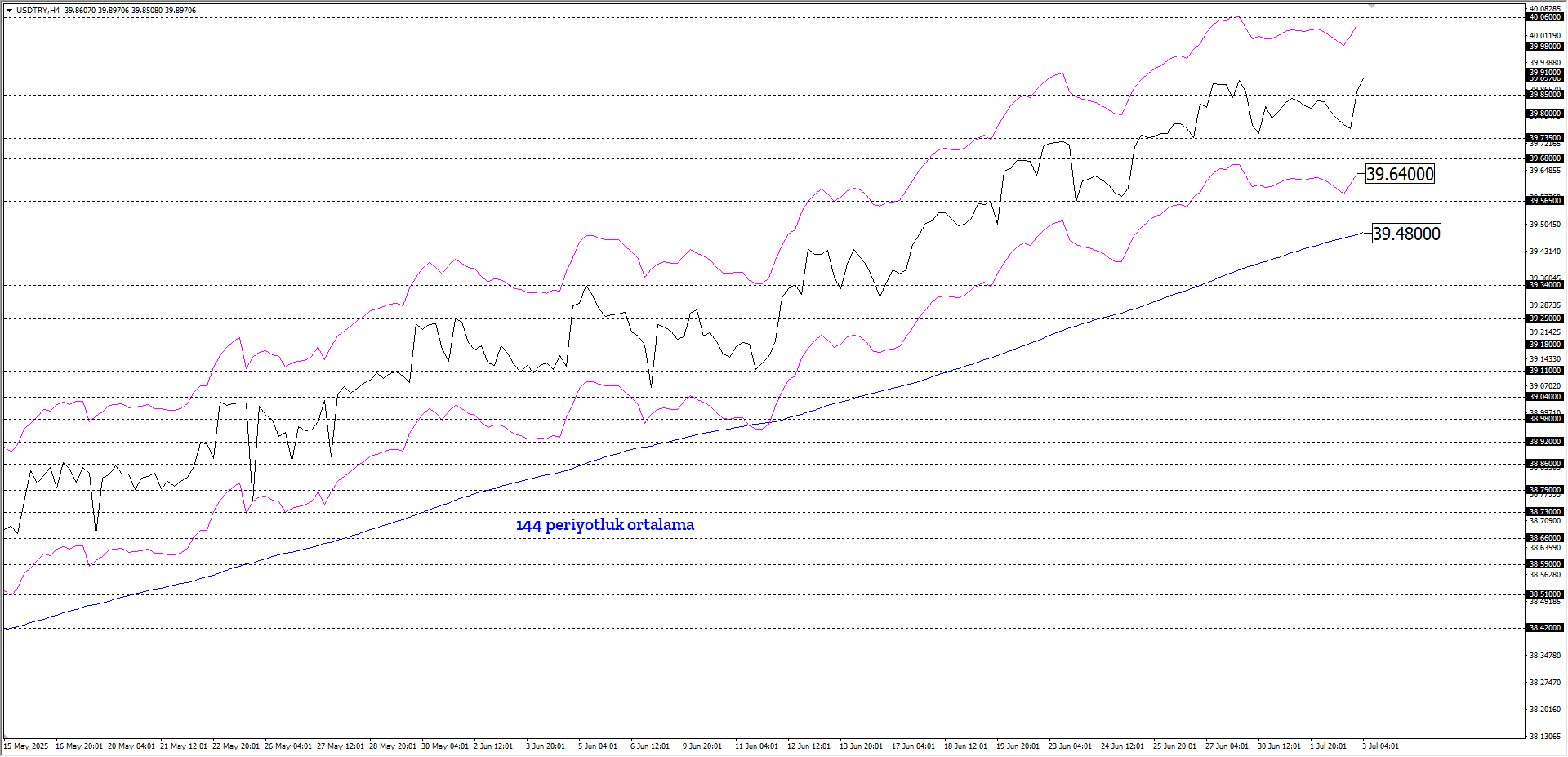Click the 39.80000 level tag on price axis
This screenshot has height=757, width=1568.
pyautogui.click(x=1545, y=114)
